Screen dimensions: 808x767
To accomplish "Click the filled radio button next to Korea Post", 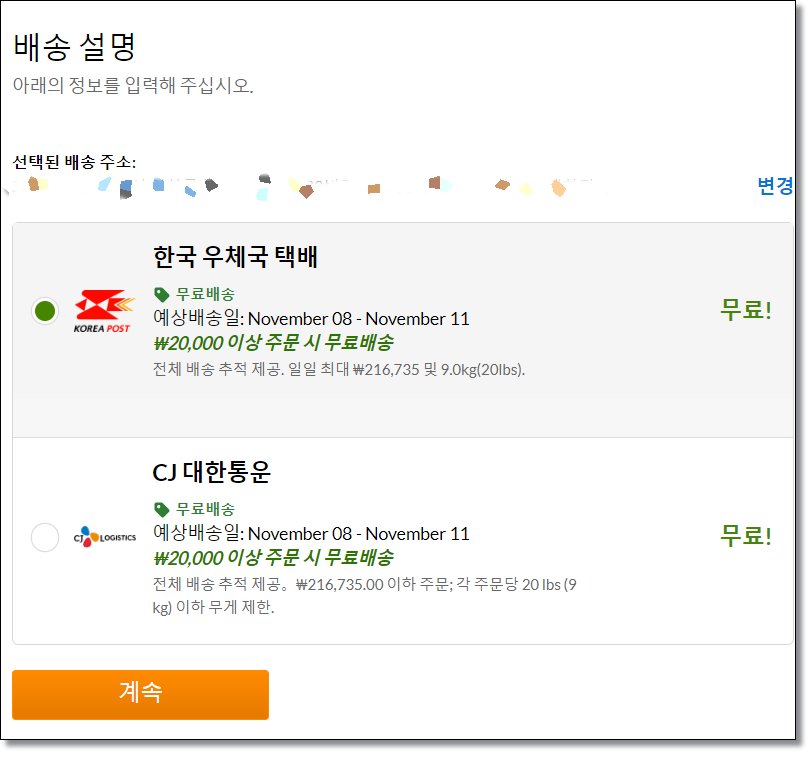I will (45, 310).
